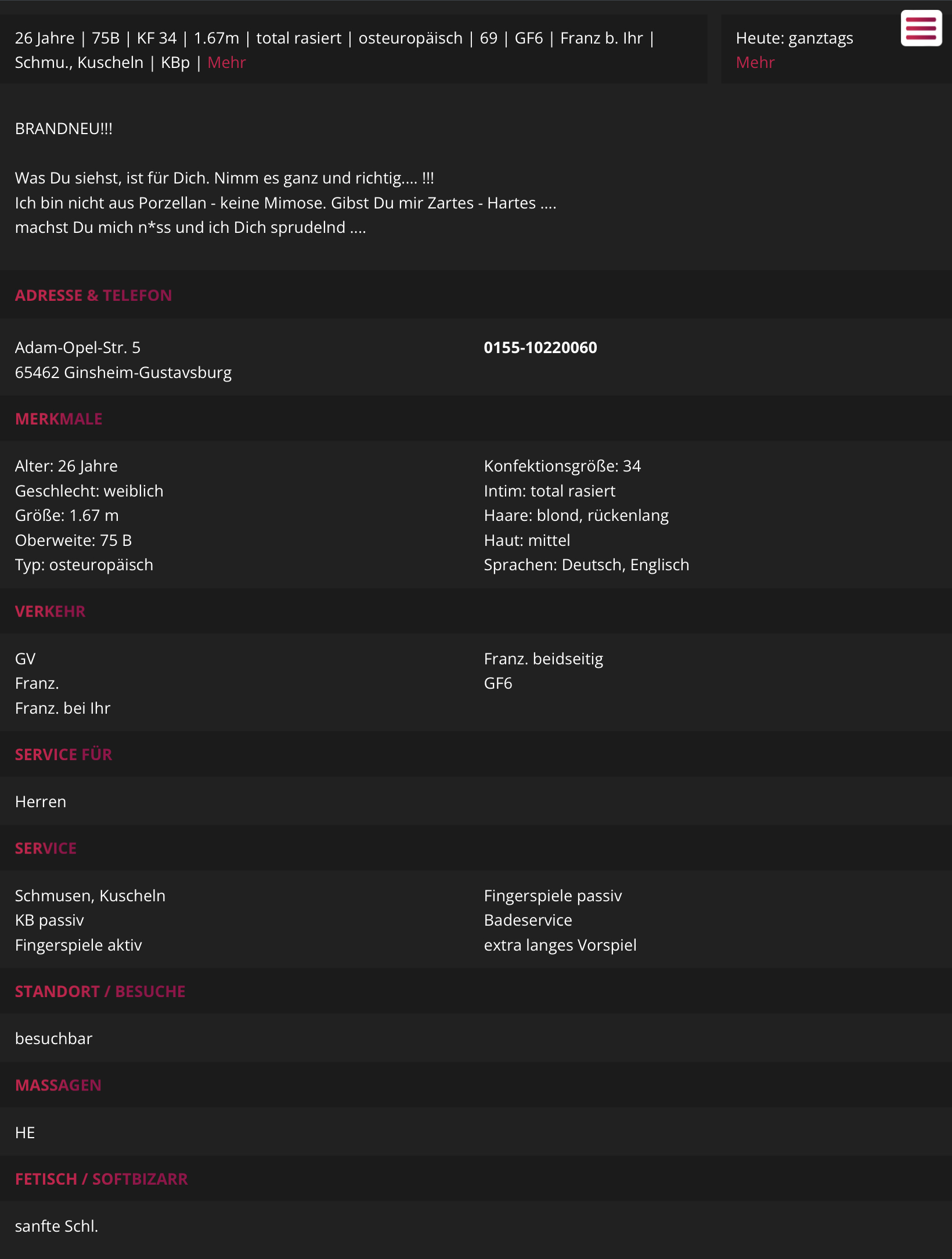Click the 'Sprachen: Deutsch, Englisch' entry

[x=586, y=565]
